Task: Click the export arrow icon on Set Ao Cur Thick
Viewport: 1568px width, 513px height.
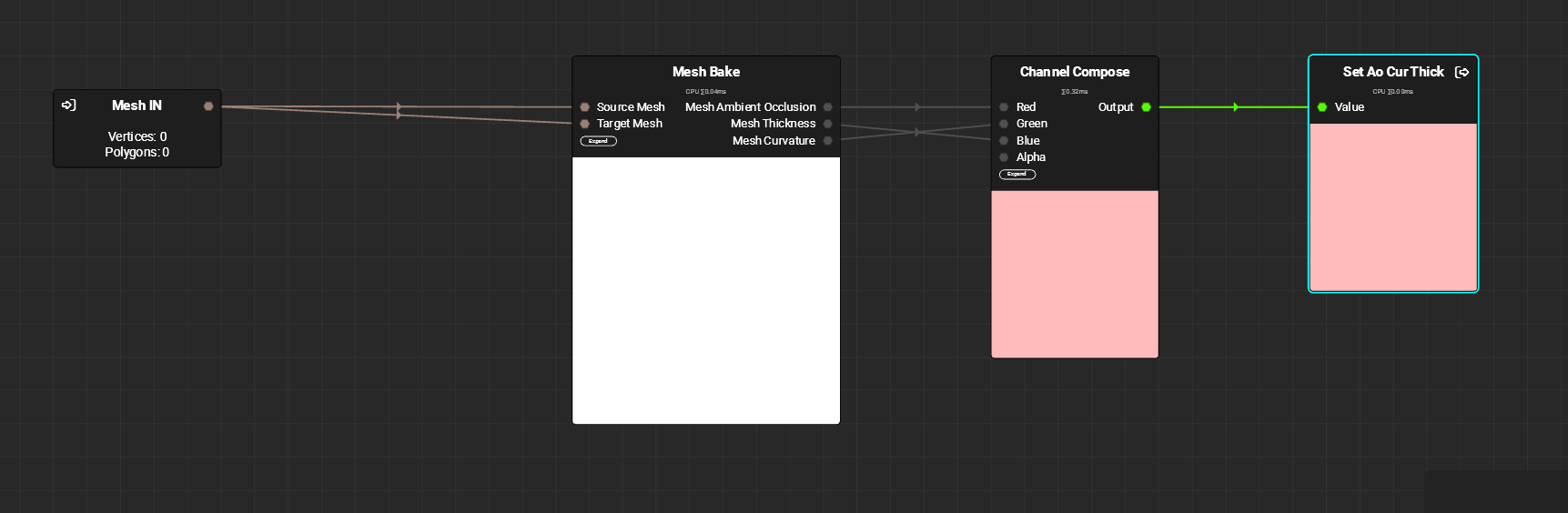Action: [x=1462, y=72]
